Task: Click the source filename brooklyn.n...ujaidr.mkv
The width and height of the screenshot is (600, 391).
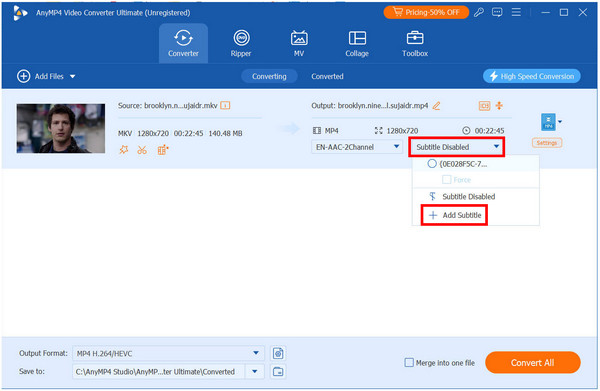Action: [x=181, y=105]
